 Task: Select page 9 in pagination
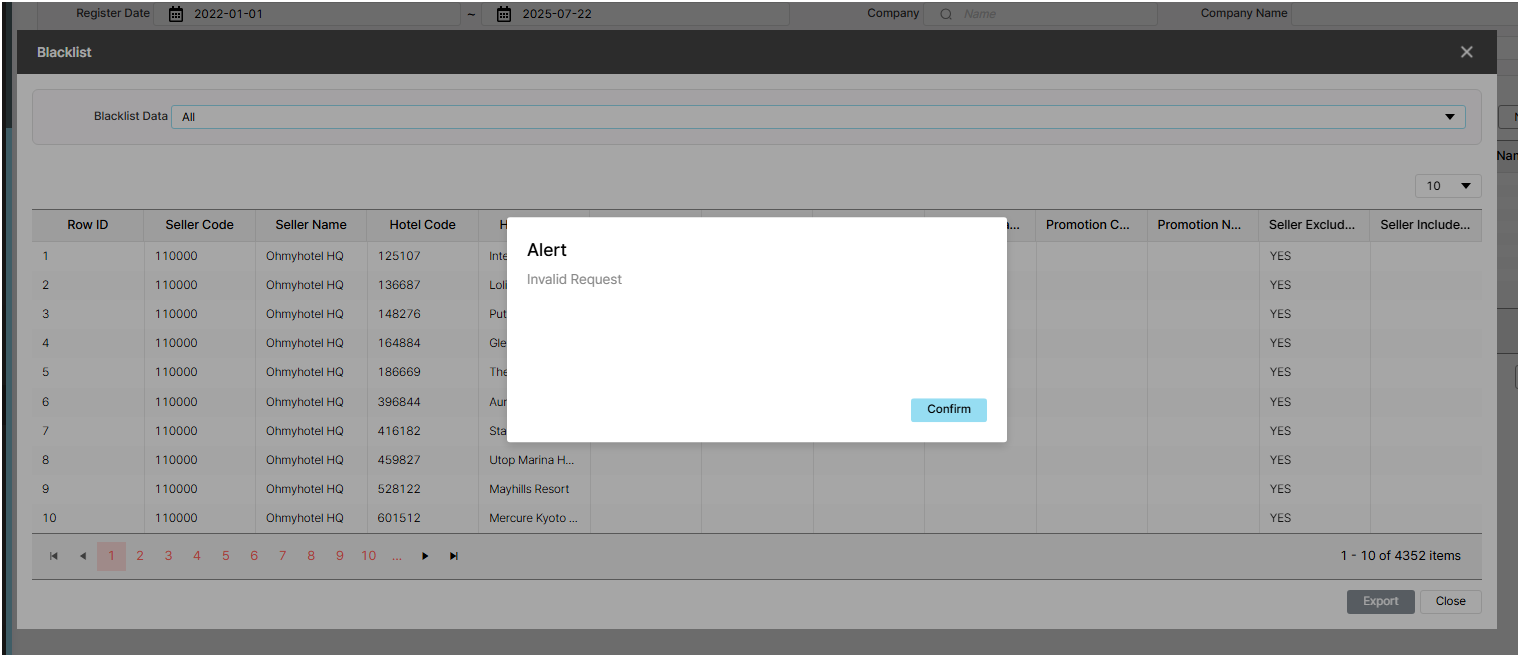pyautogui.click(x=339, y=556)
